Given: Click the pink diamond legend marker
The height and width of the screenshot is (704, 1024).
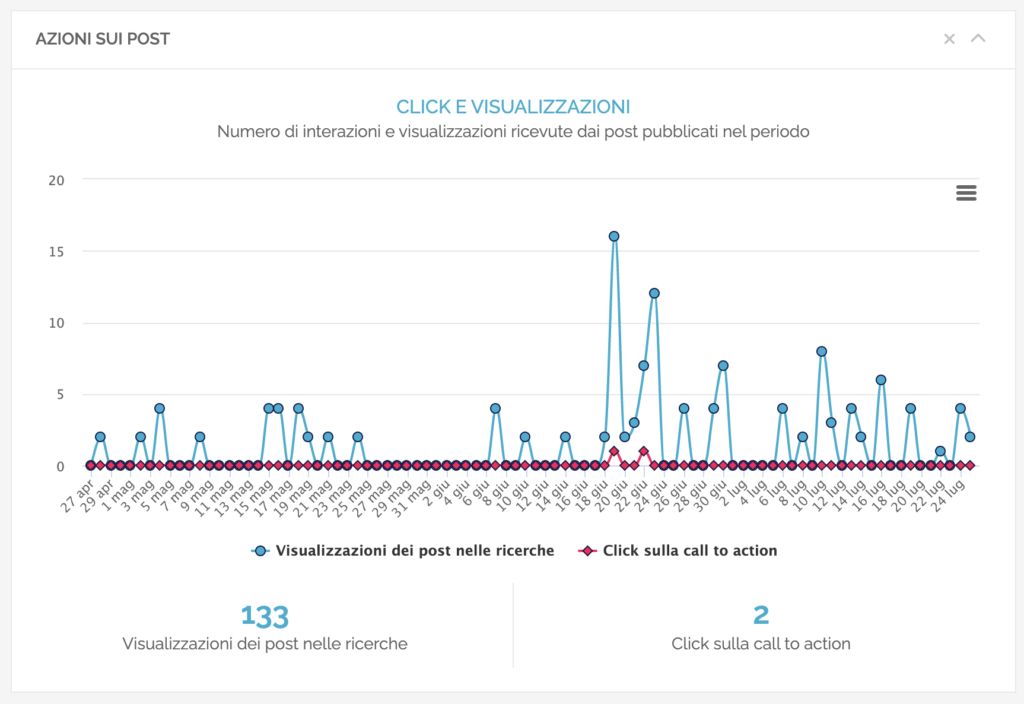Looking at the screenshot, I should 589,550.
